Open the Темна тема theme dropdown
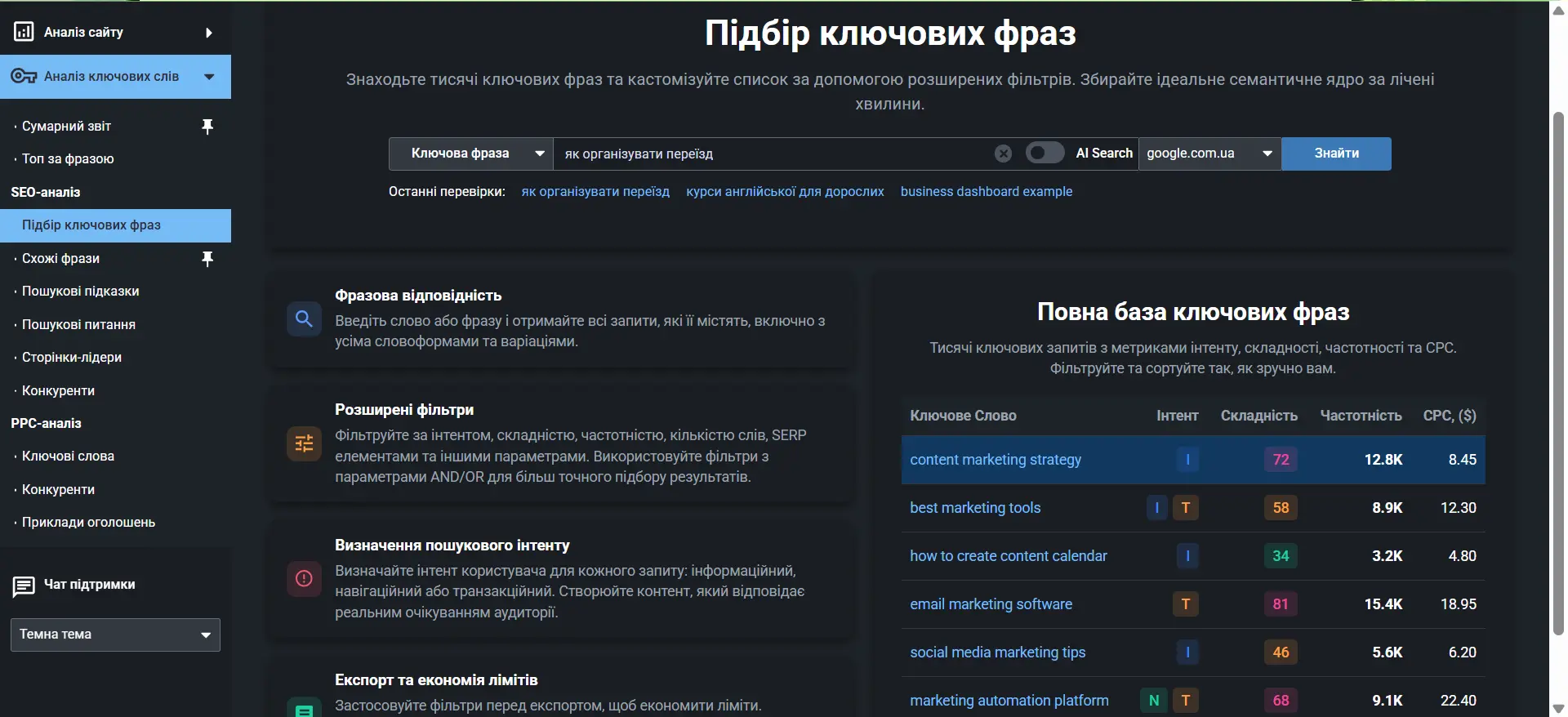This screenshot has width=1568, height=717. (115, 635)
